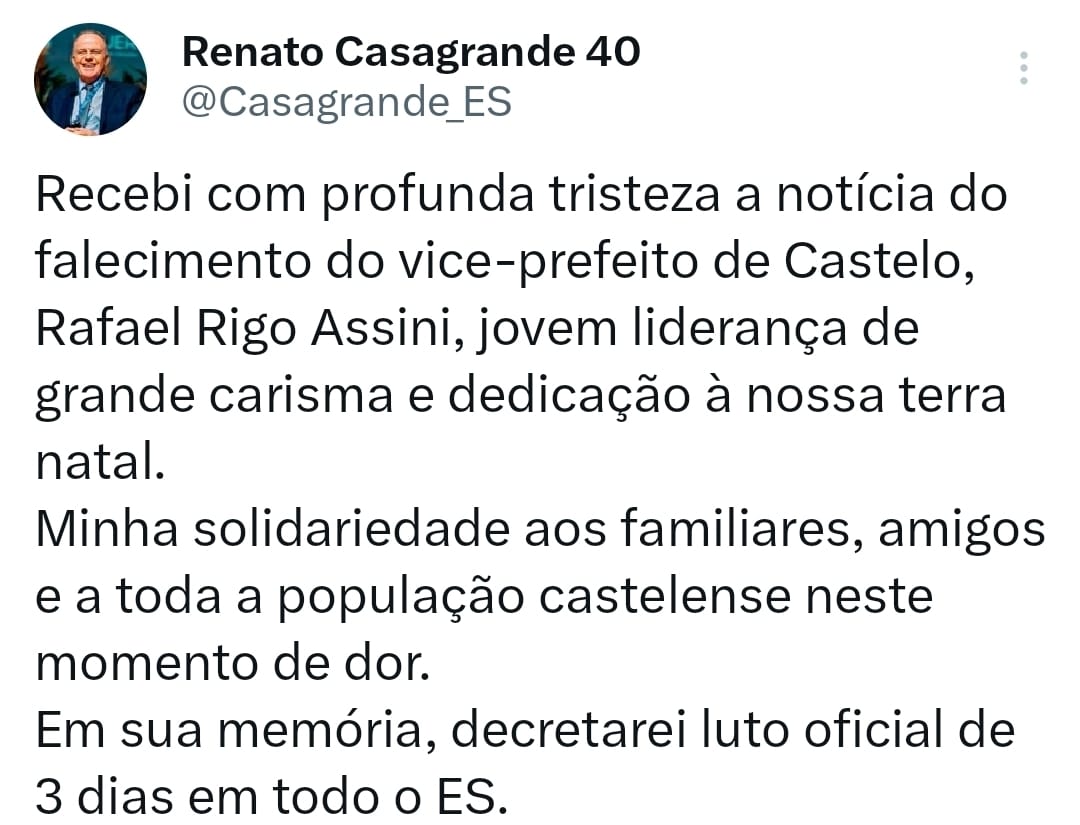The image size is (1080, 825).
Task: Open the @Casagrande_ES handle link
Action: coord(346,102)
